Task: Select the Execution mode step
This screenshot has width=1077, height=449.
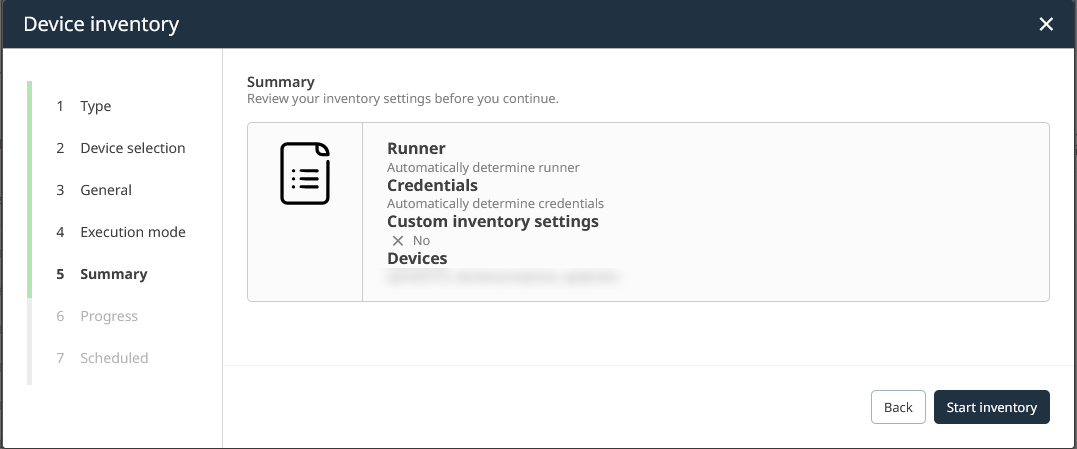Action: (x=132, y=232)
